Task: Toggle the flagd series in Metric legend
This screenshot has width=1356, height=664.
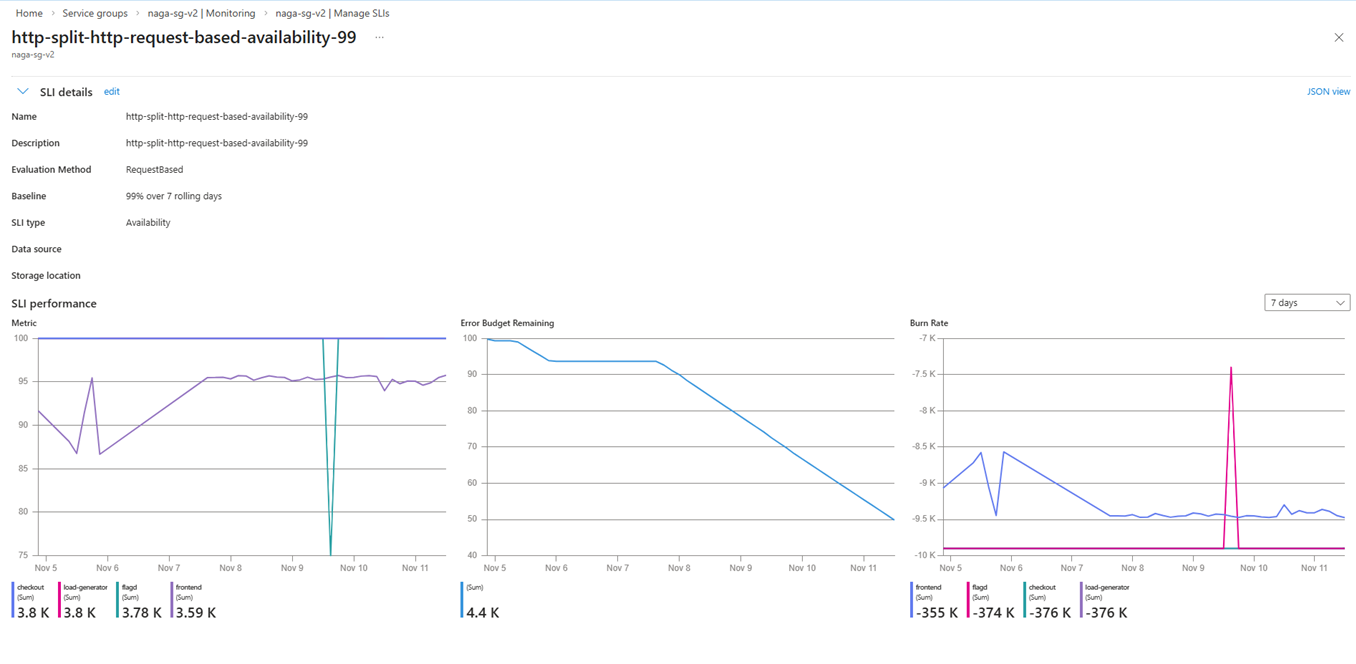Action: pos(139,601)
